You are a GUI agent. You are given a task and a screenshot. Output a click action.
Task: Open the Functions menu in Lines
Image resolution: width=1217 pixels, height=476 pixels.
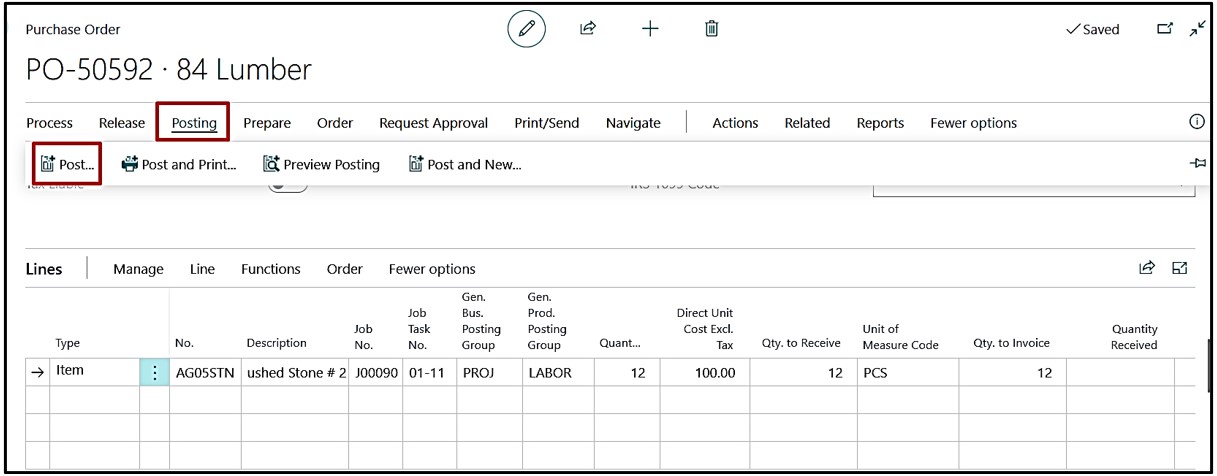click(x=270, y=269)
